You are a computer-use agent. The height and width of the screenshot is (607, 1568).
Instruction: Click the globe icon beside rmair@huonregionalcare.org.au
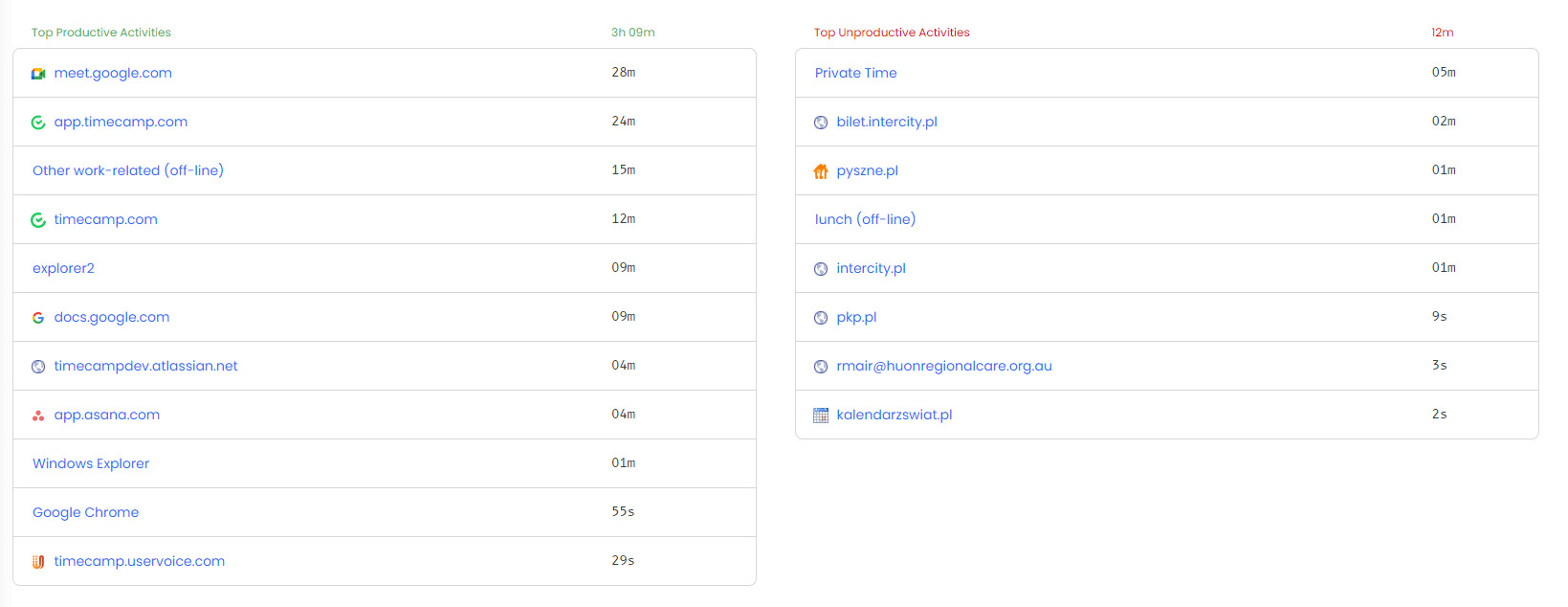coord(821,367)
